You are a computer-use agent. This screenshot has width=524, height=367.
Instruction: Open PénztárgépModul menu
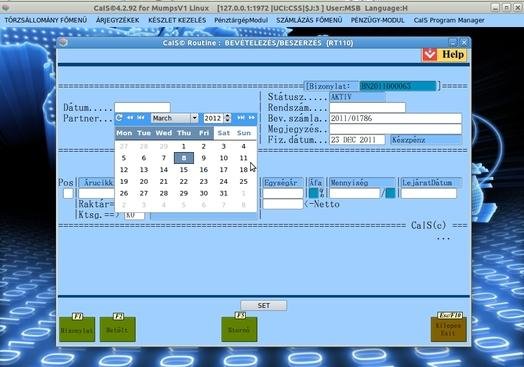(241, 20)
